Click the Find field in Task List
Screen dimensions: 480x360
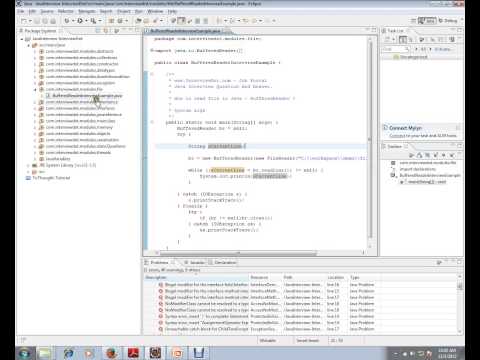[x=395, y=49]
